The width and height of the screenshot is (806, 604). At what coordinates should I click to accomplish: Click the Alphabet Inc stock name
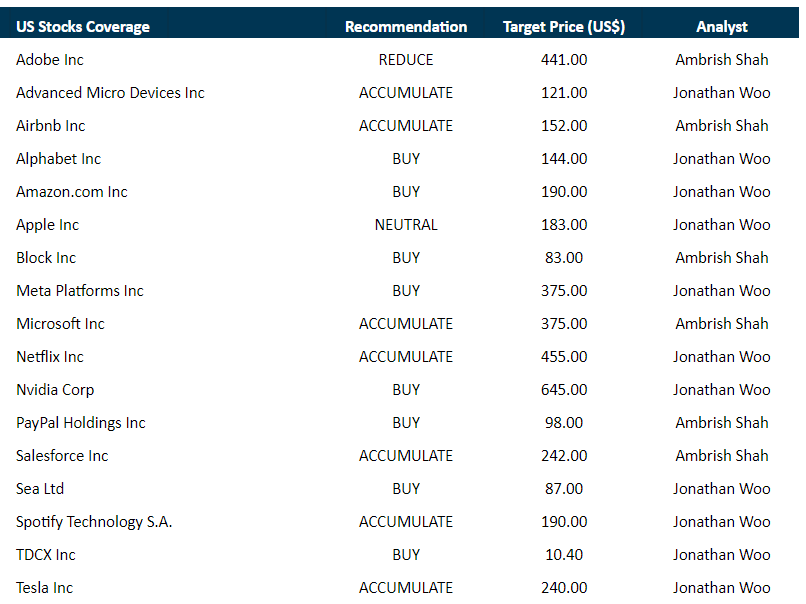[x=58, y=159]
